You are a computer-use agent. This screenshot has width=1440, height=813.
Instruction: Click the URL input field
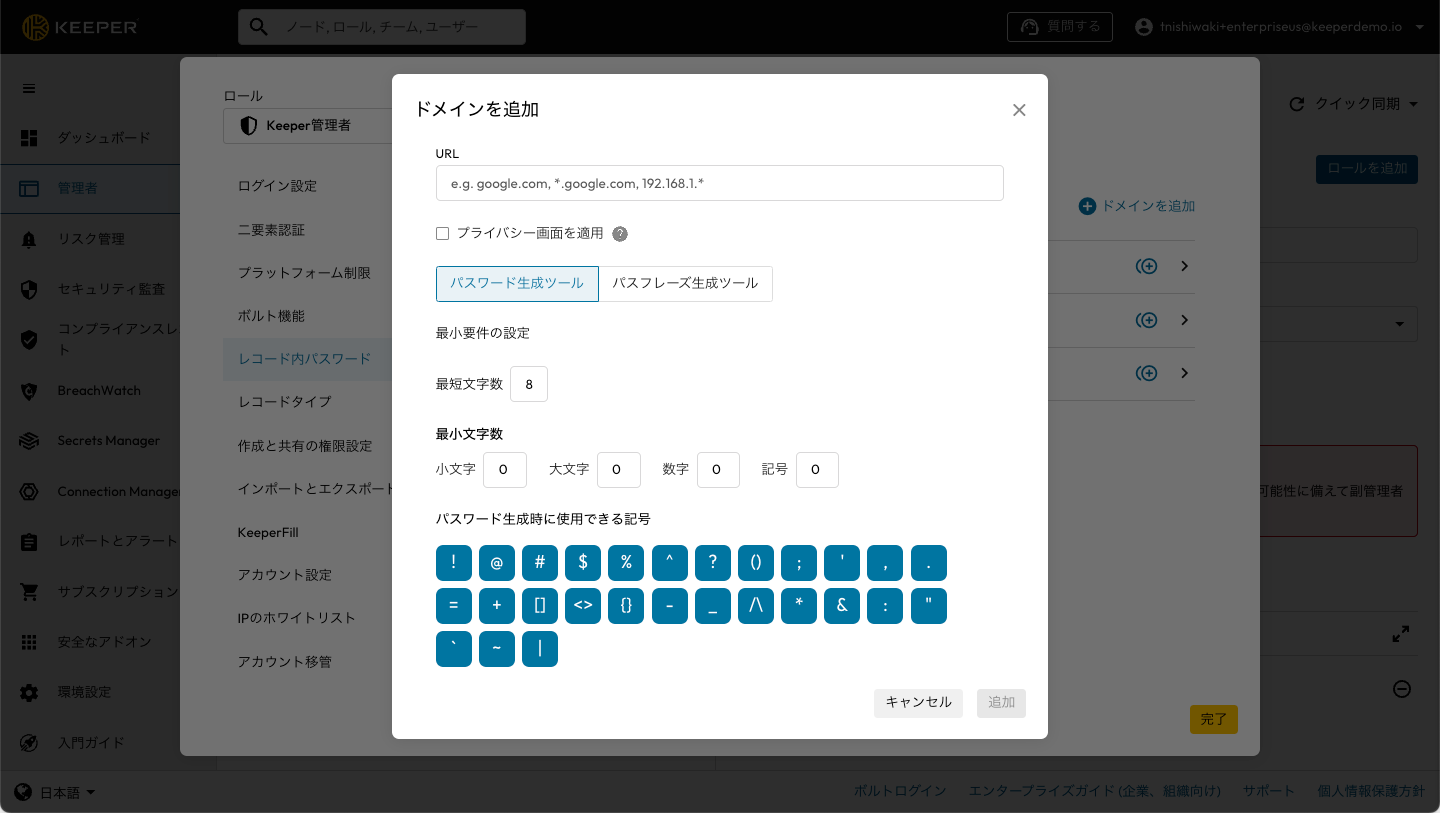[x=719, y=183]
